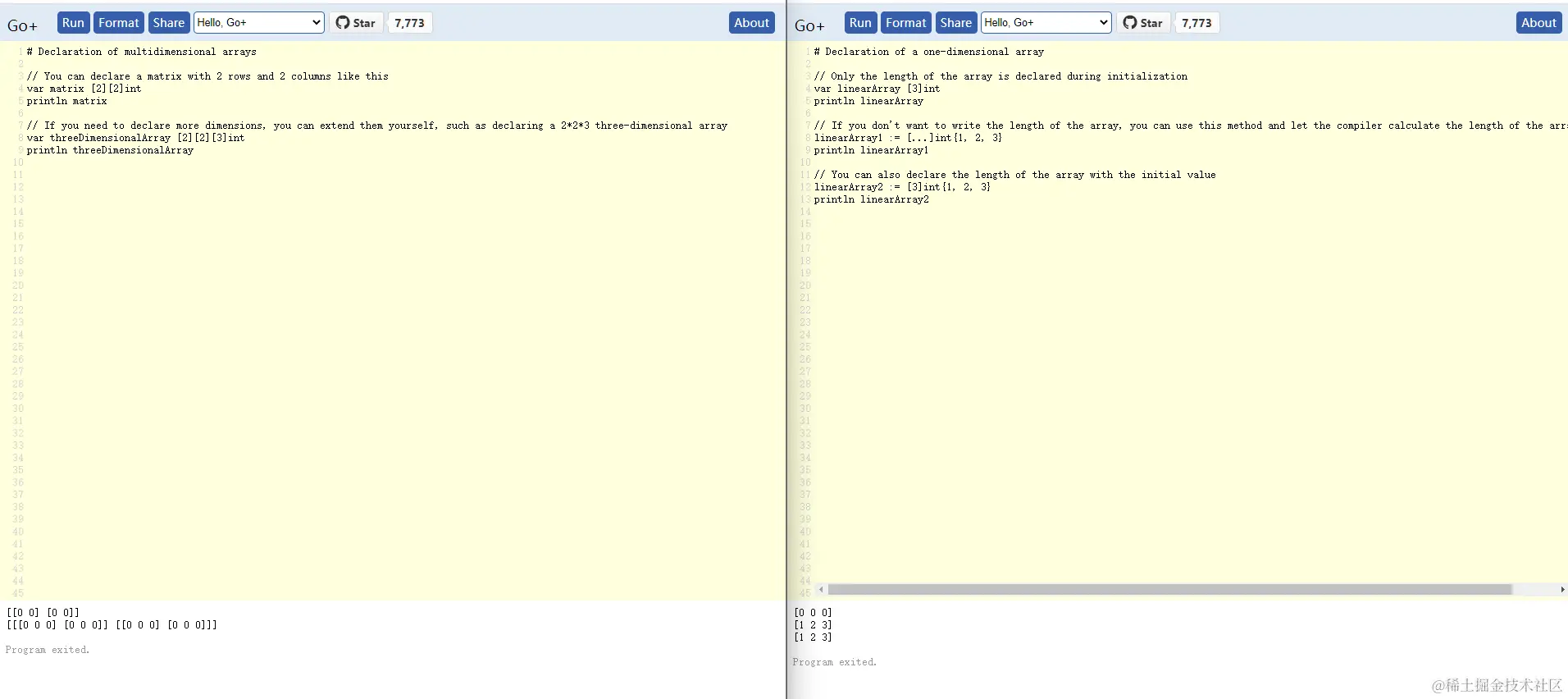This screenshot has width=1568, height=699.
Task: Click line 'println threeDimensionalArray'
Action: (110, 150)
